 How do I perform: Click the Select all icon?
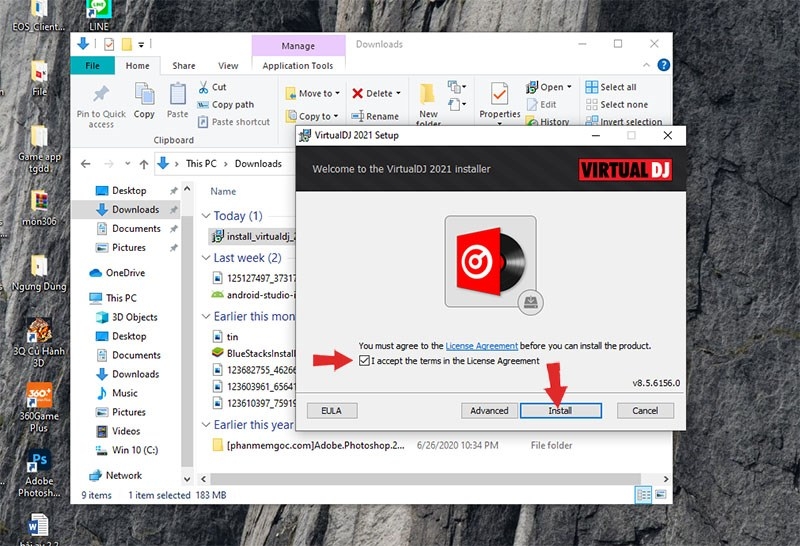pyautogui.click(x=591, y=87)
